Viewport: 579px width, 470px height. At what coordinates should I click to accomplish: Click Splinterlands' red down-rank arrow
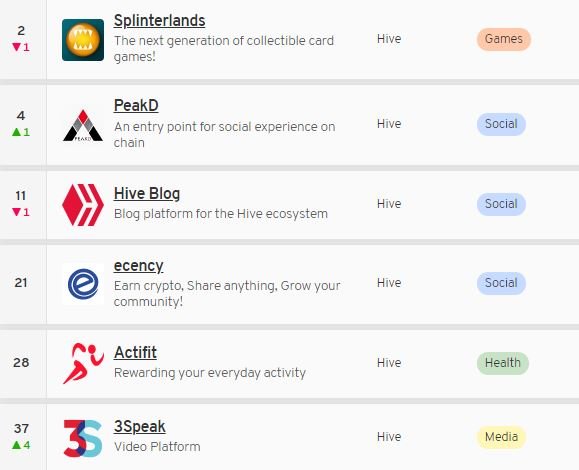click(16, 47)
